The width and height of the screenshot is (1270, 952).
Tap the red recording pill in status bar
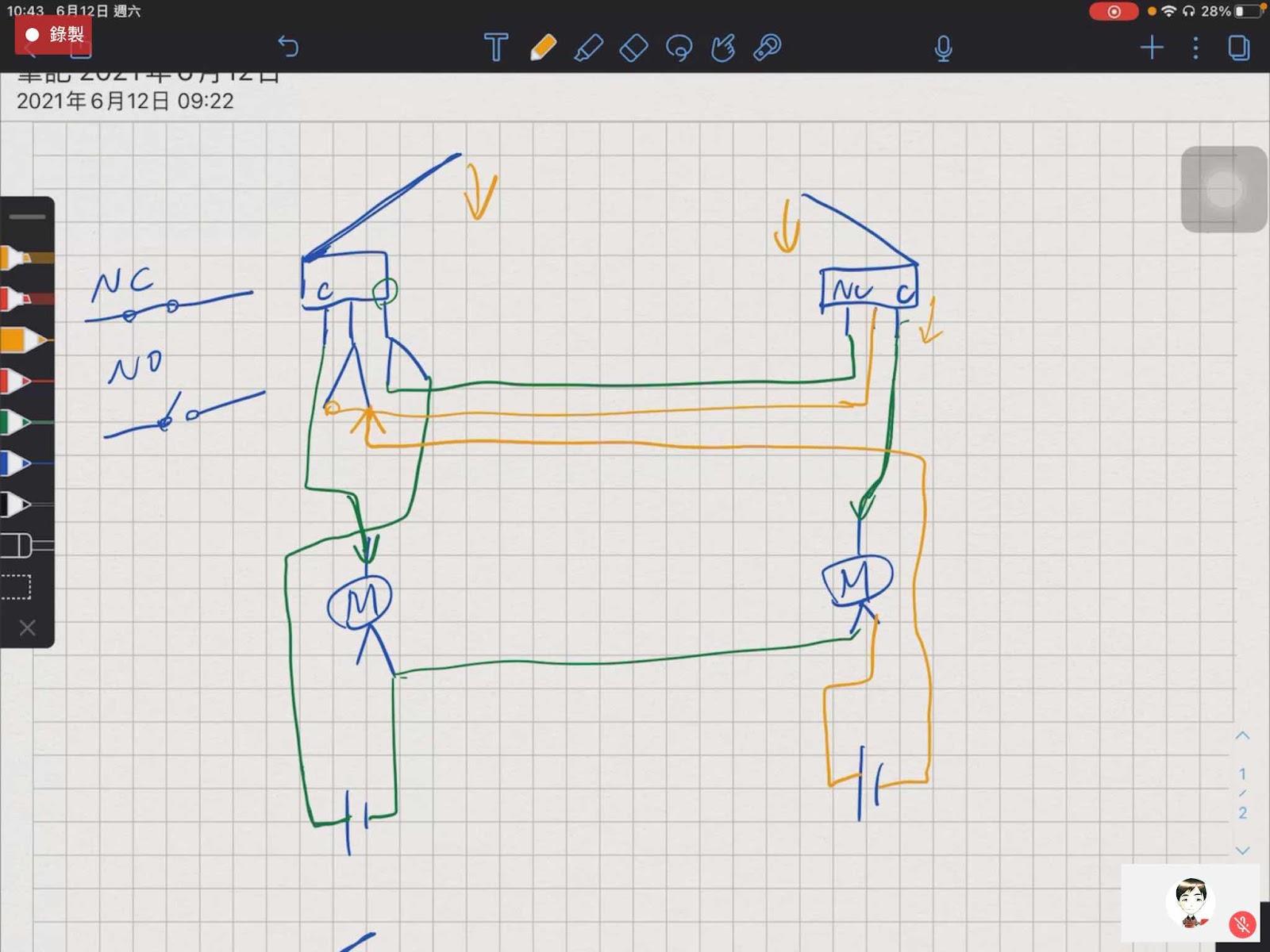tap(1114, 11)
